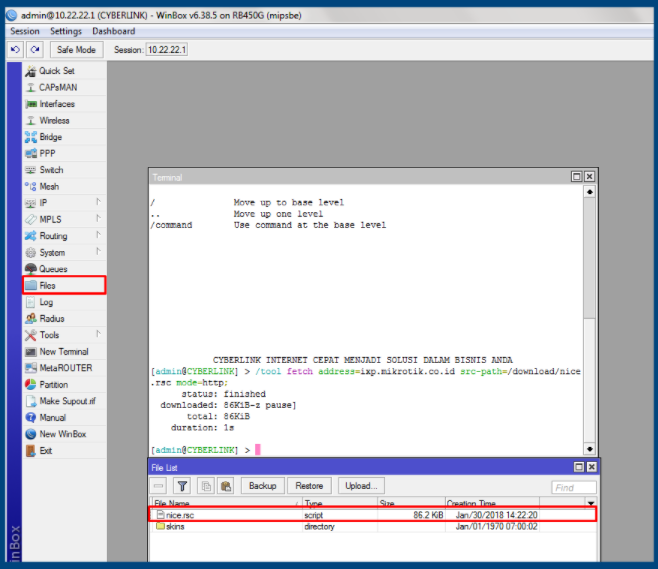658x569 pixels.
Task: Select the nice.rsc file row
Action: pos(373,515)
